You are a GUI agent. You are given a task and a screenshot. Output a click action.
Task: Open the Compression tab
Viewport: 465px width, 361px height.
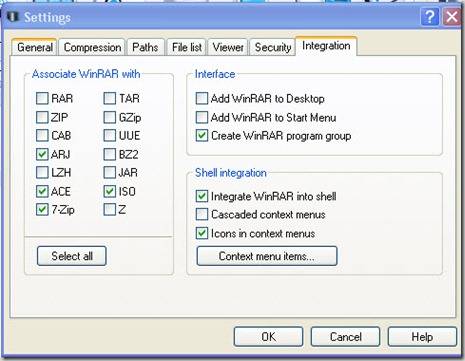pyautogui.click(x=92, y=47)
